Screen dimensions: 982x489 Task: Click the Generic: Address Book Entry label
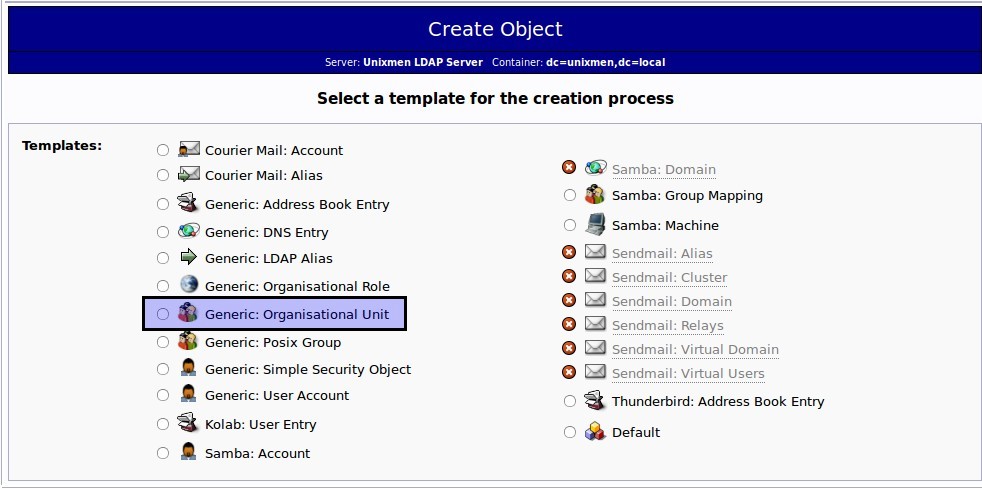point(297,204)
